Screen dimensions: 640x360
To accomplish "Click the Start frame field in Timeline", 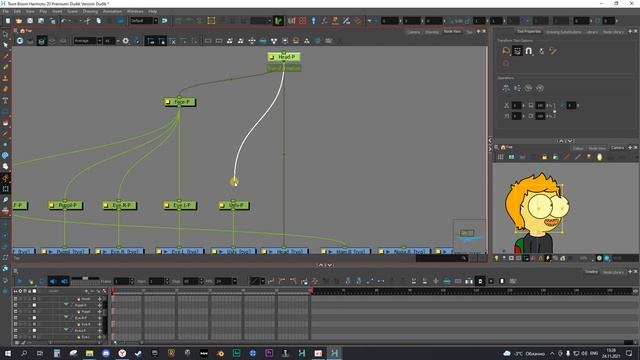I will [156, 281].
